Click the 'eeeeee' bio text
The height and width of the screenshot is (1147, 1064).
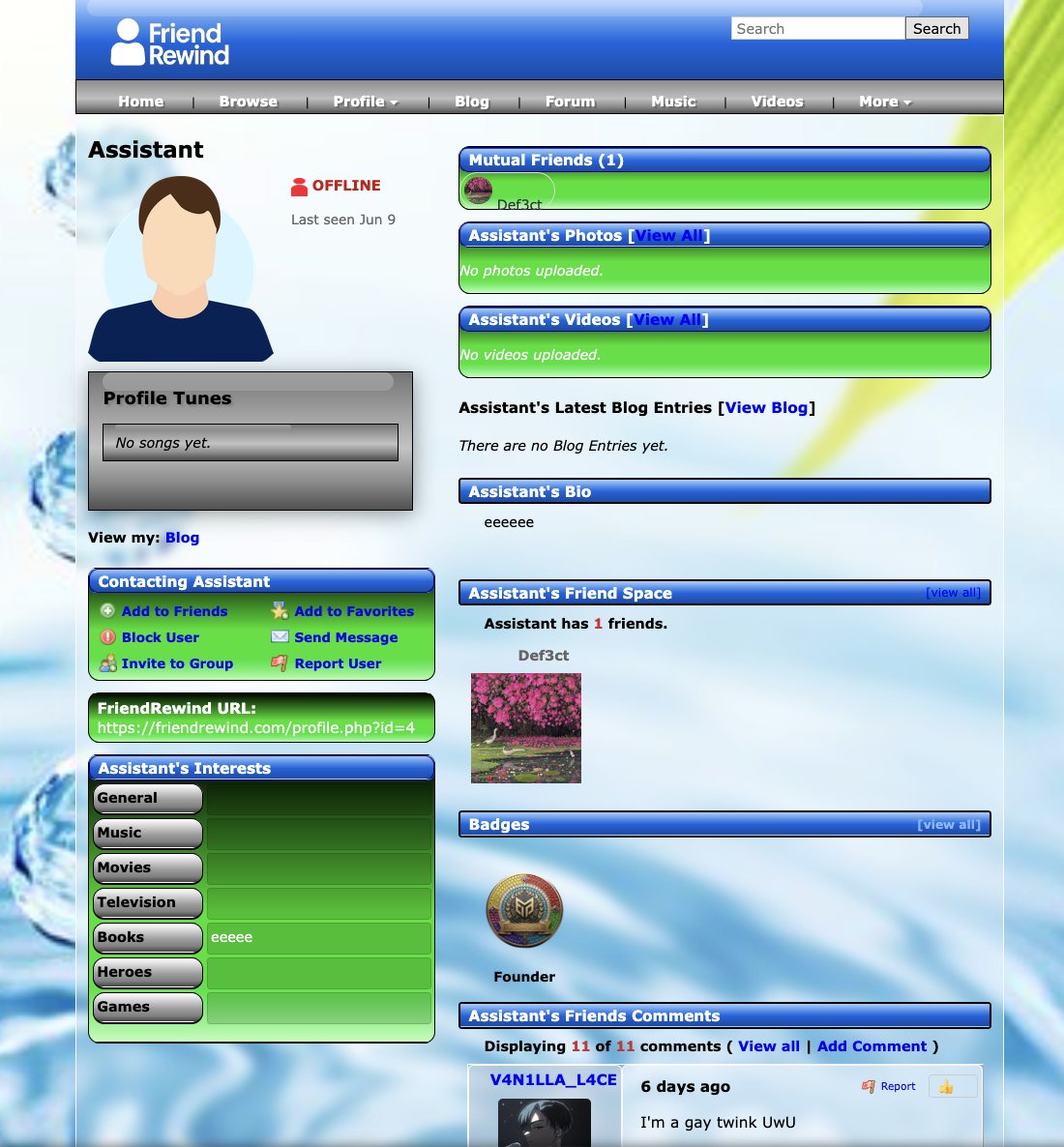click(x=509, y=522)
